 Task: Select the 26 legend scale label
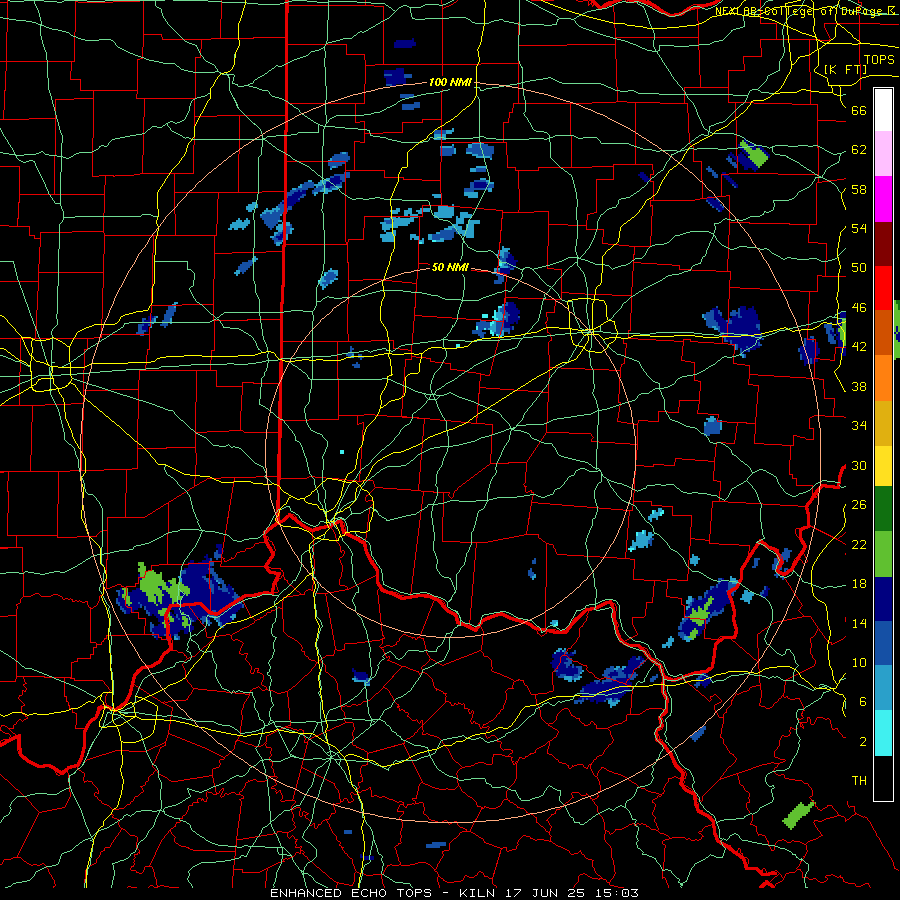[859, 505]
